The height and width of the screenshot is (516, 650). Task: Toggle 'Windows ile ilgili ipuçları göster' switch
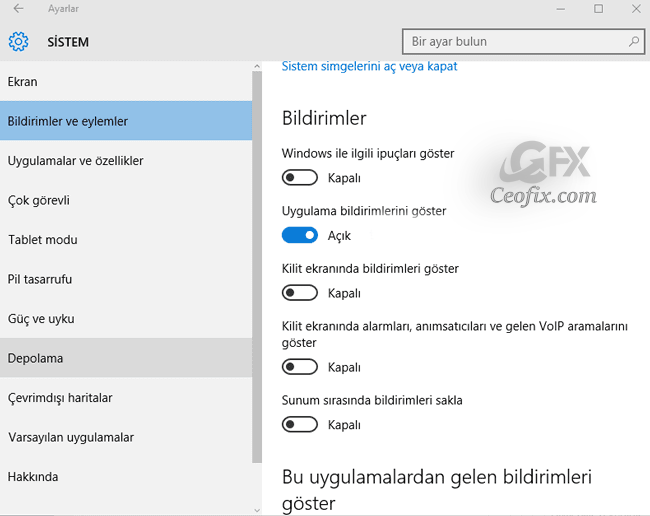click(300, 178)
